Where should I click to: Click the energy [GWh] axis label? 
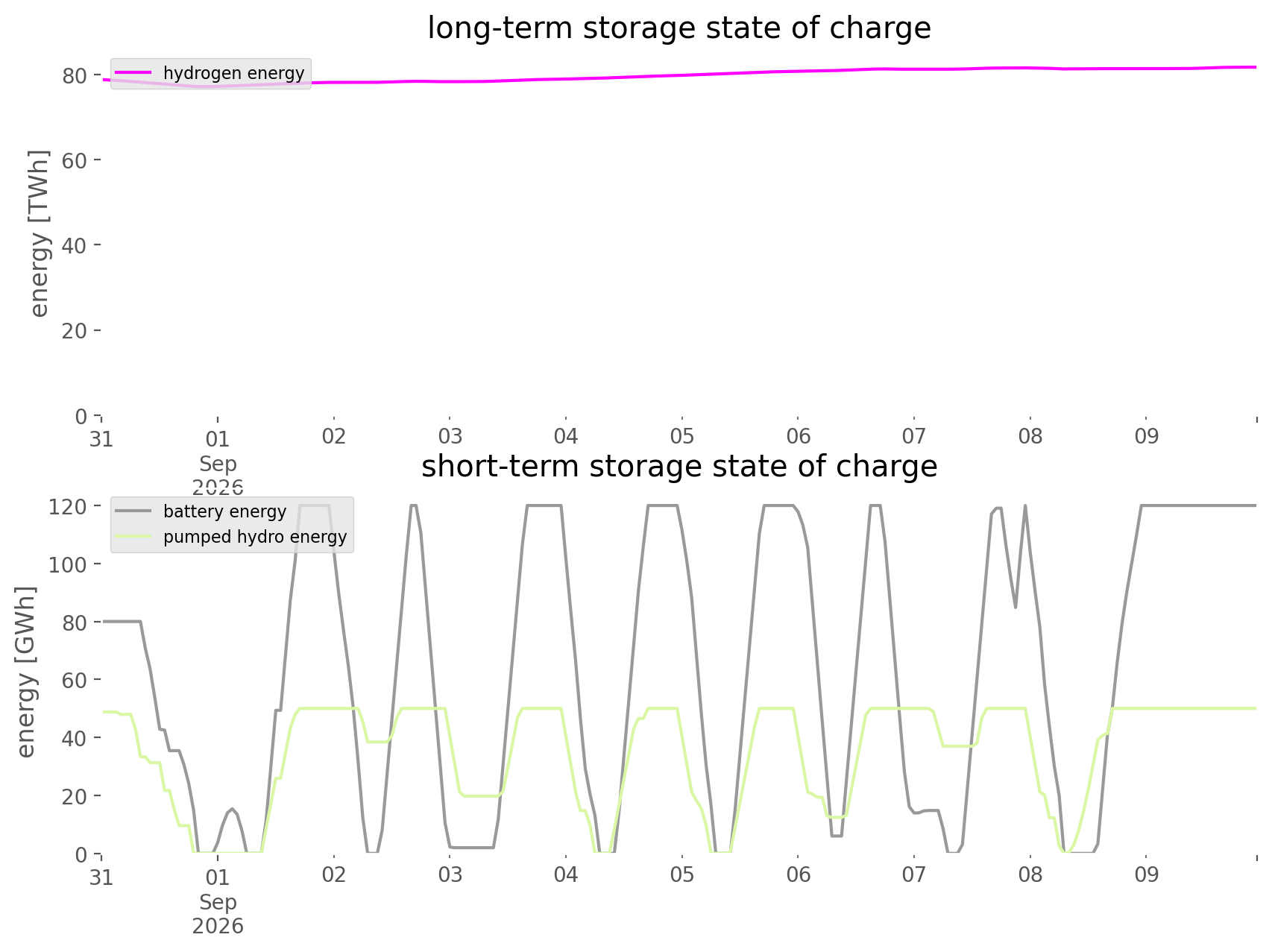(25, 672)
